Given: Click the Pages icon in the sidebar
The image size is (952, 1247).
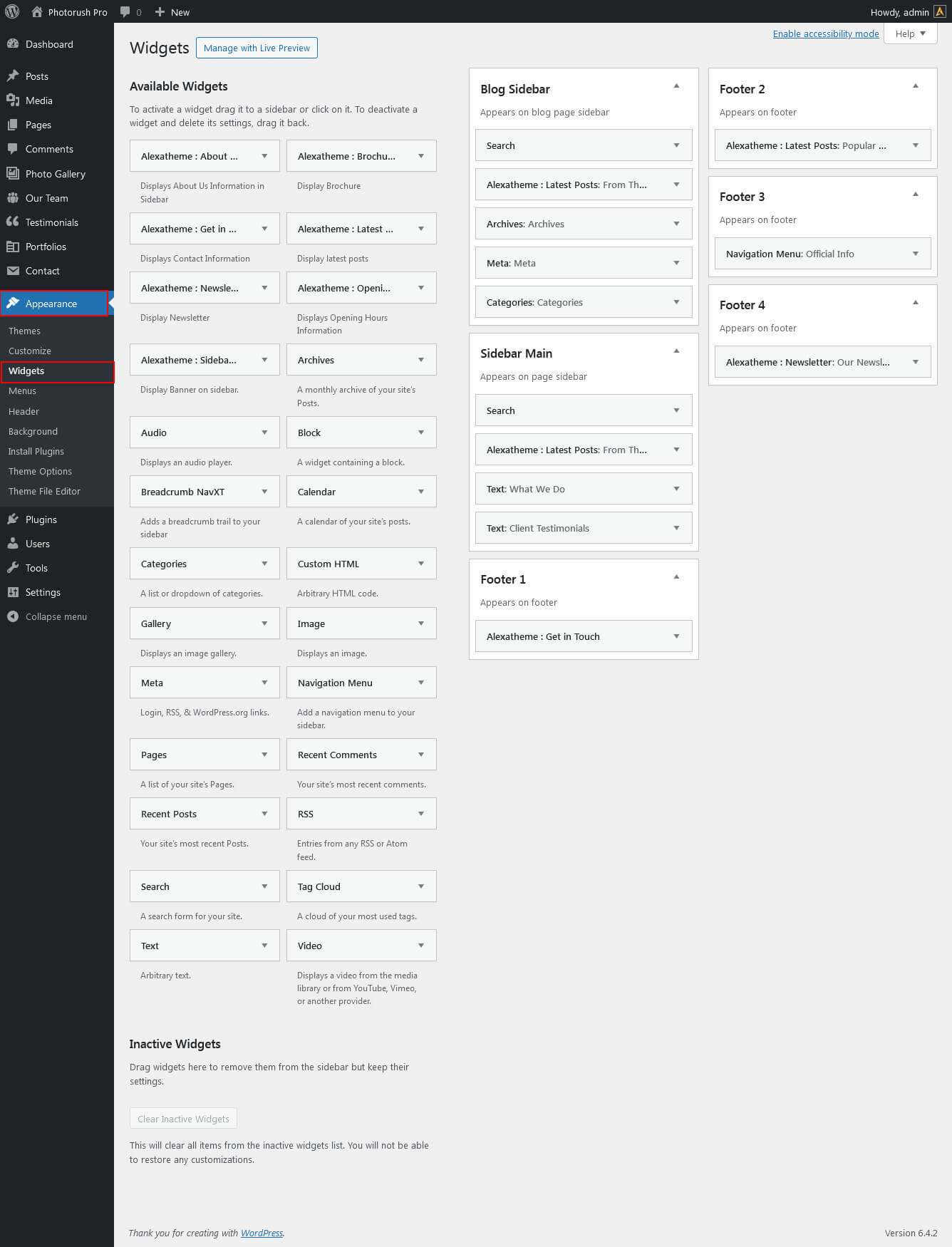Looking at the screenshot, I should click(13, 124).
